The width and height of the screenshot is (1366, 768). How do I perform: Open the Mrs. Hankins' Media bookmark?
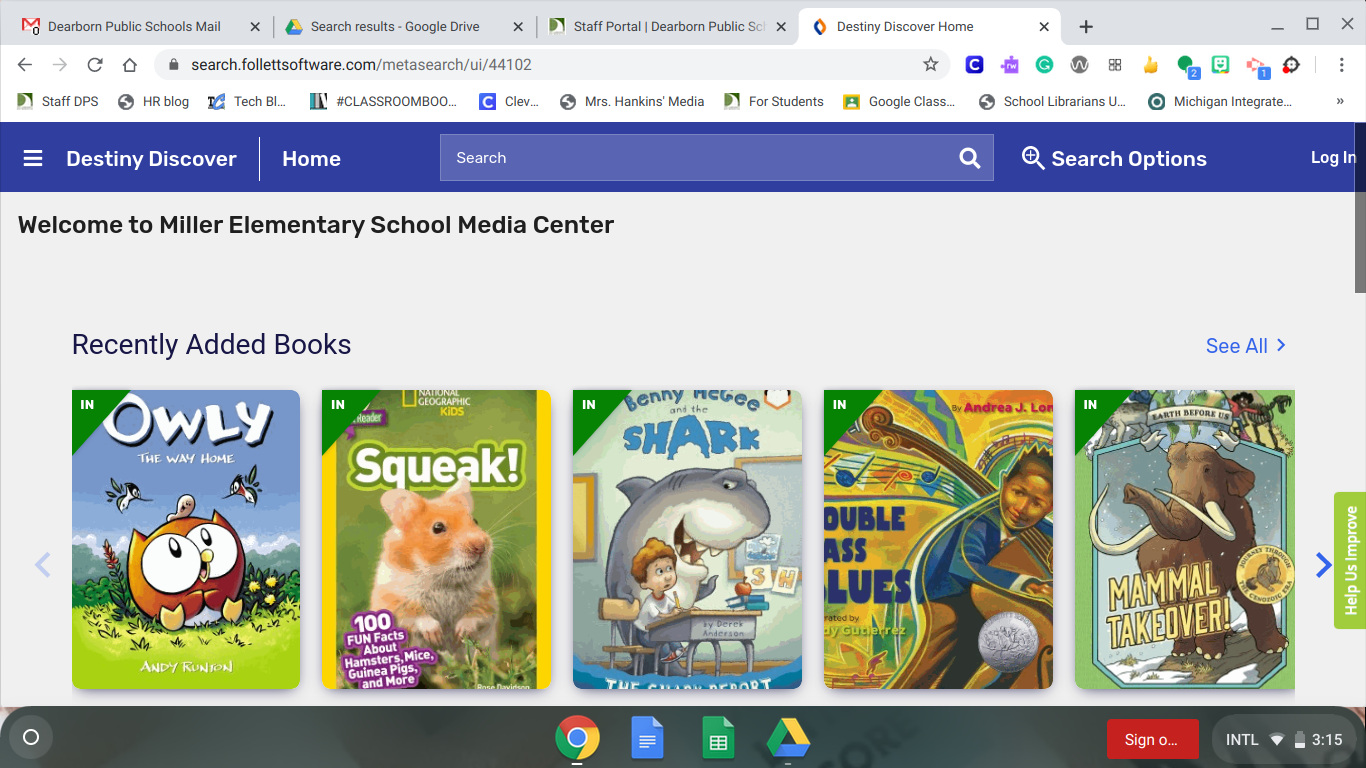(x=632, y=101)
